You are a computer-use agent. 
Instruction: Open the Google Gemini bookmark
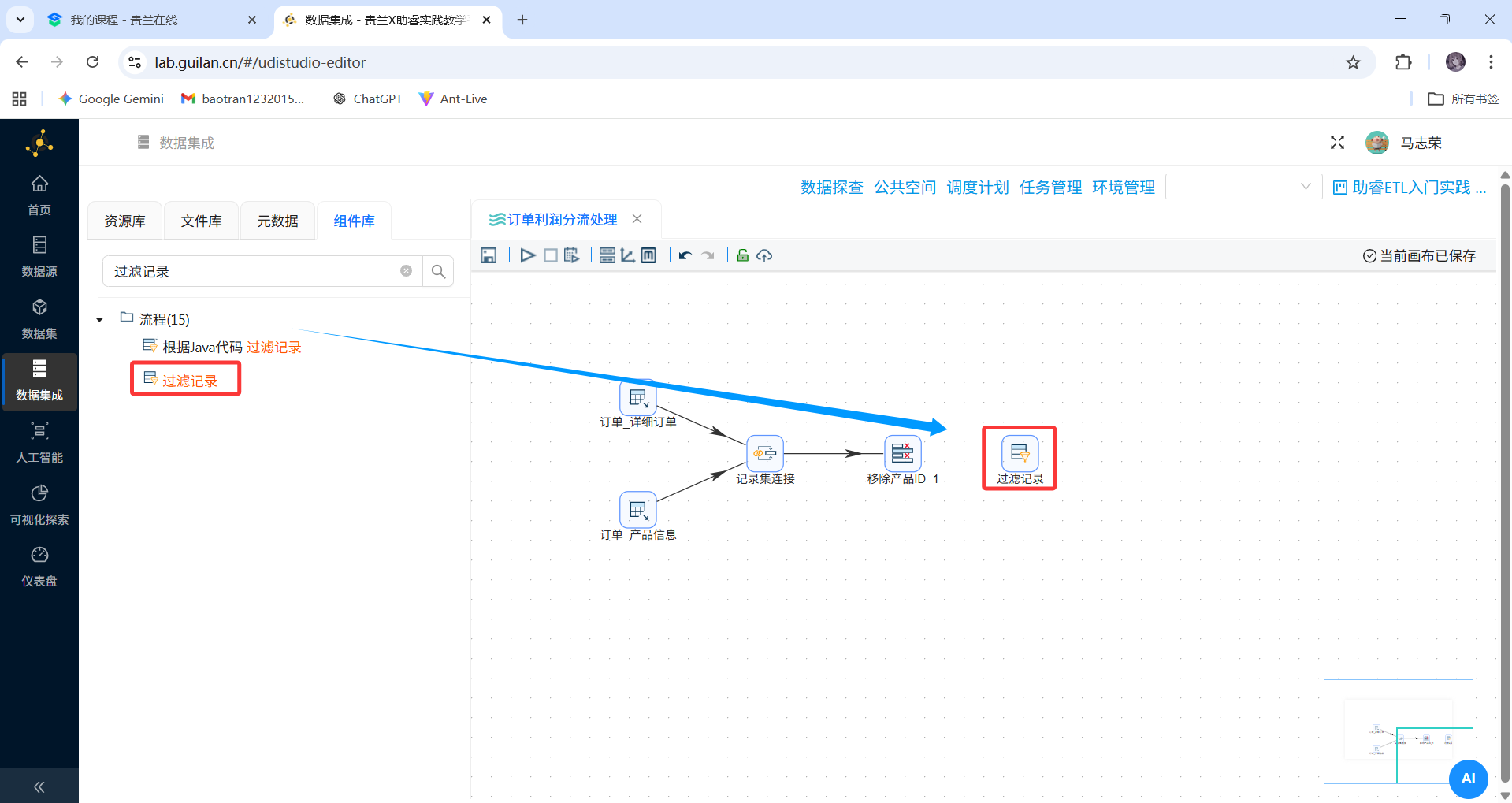click(111, 99)
